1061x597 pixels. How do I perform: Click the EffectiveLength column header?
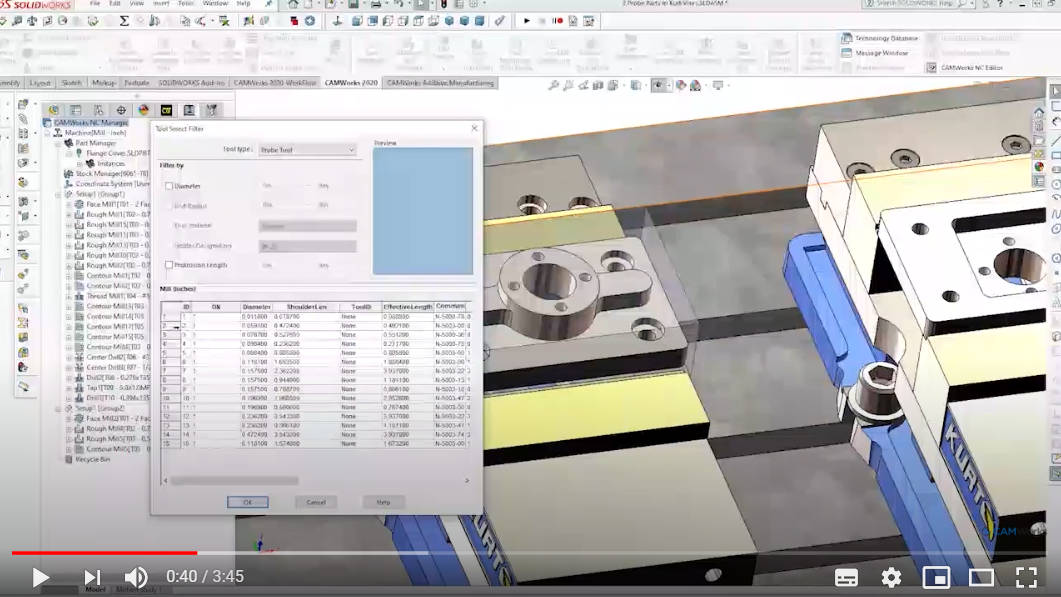pyautogui.click(x=407, y=307)
